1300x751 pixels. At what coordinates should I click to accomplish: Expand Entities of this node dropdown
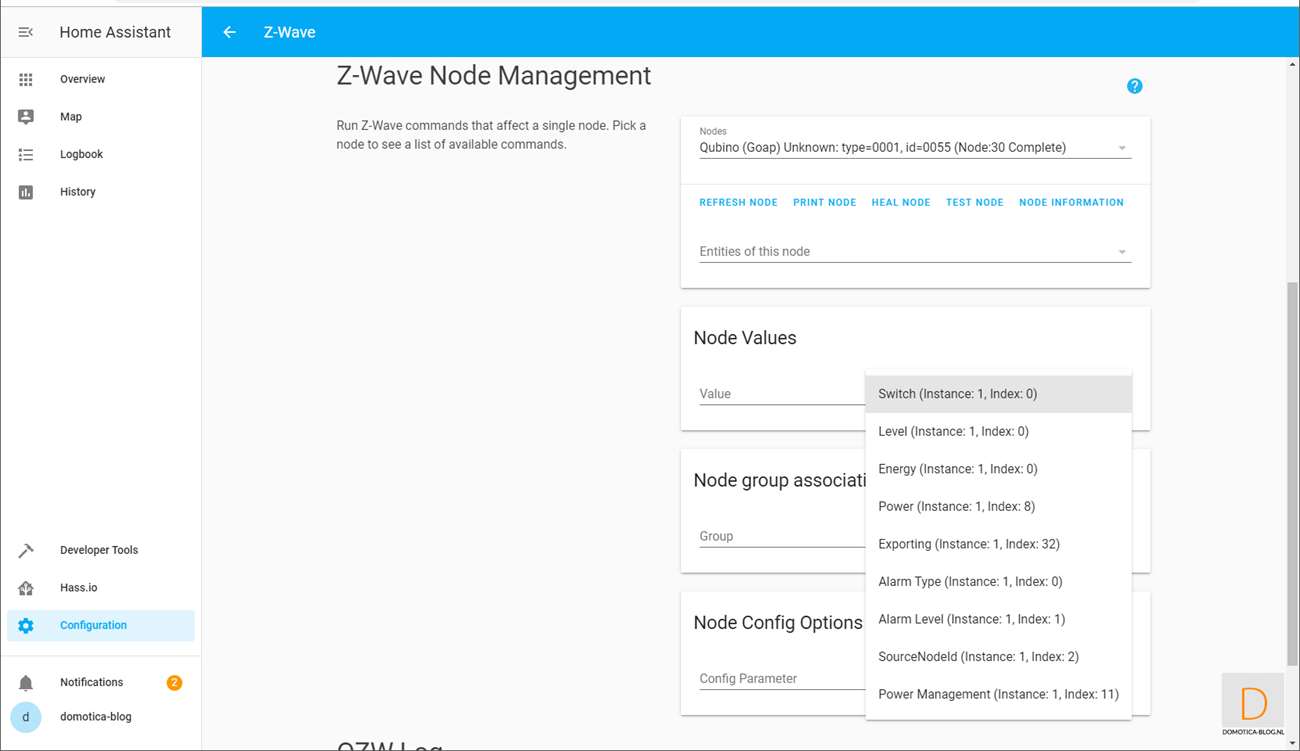point(1121,252)
